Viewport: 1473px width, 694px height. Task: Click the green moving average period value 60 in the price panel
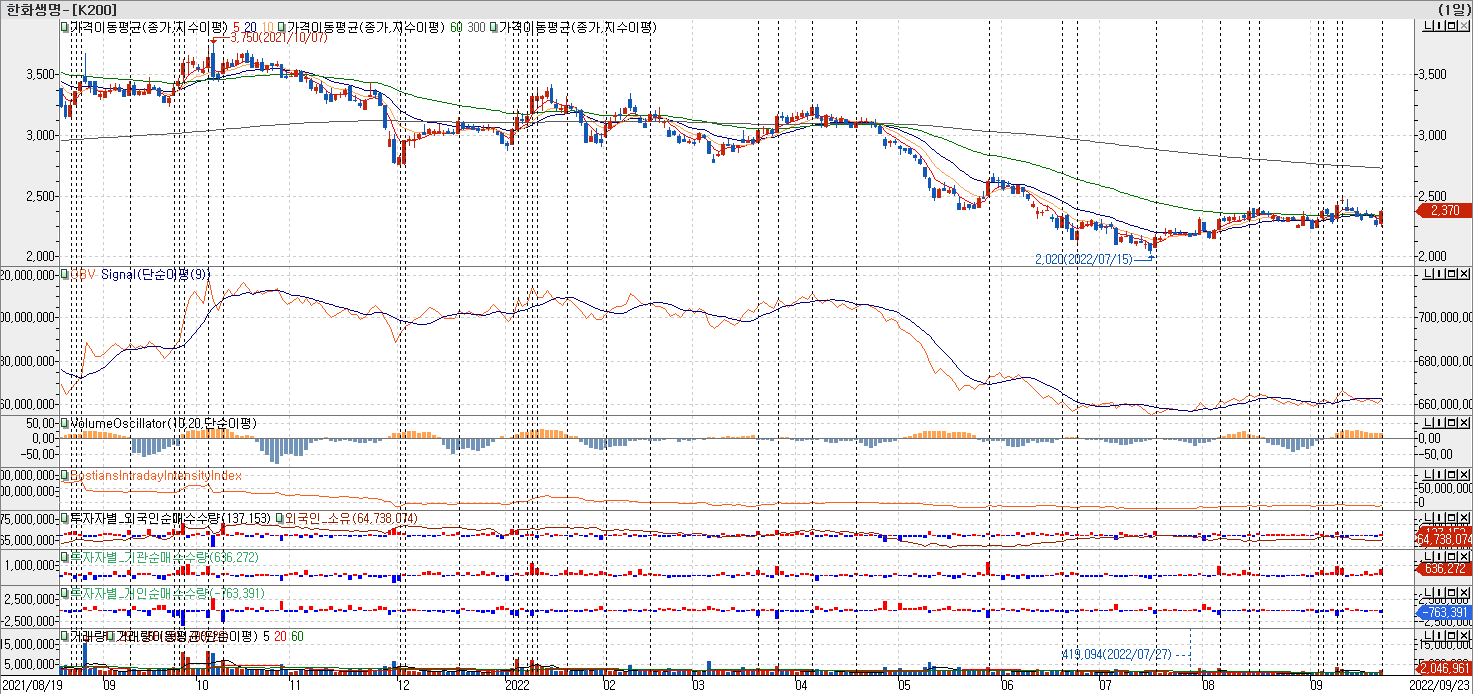point(457,27)
